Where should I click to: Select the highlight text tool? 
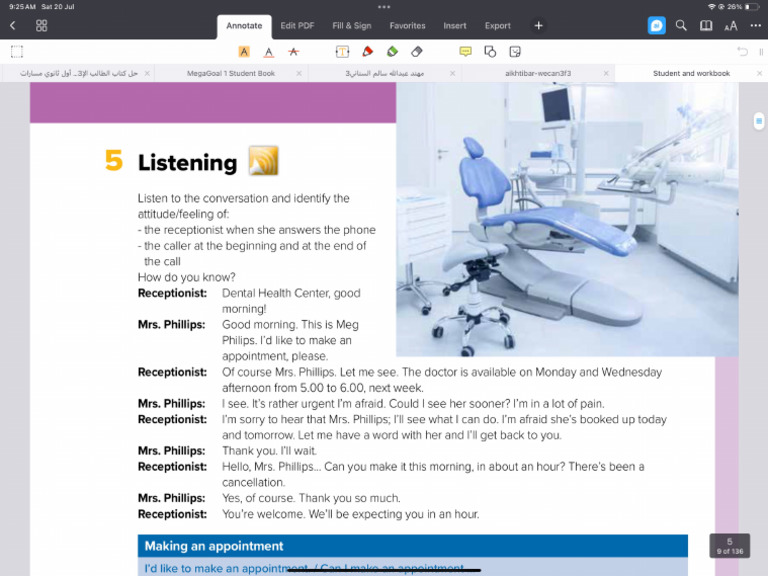pyautogui.click(x=244, y=51)
